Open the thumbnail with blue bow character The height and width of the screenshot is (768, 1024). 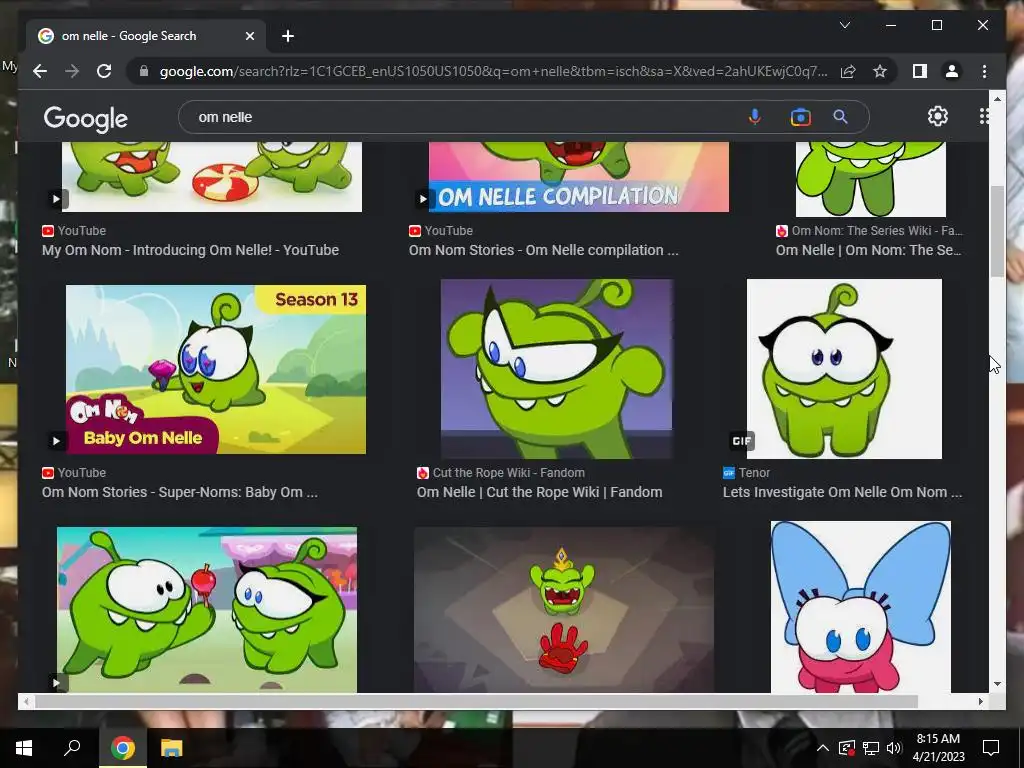tap(861, 606)
